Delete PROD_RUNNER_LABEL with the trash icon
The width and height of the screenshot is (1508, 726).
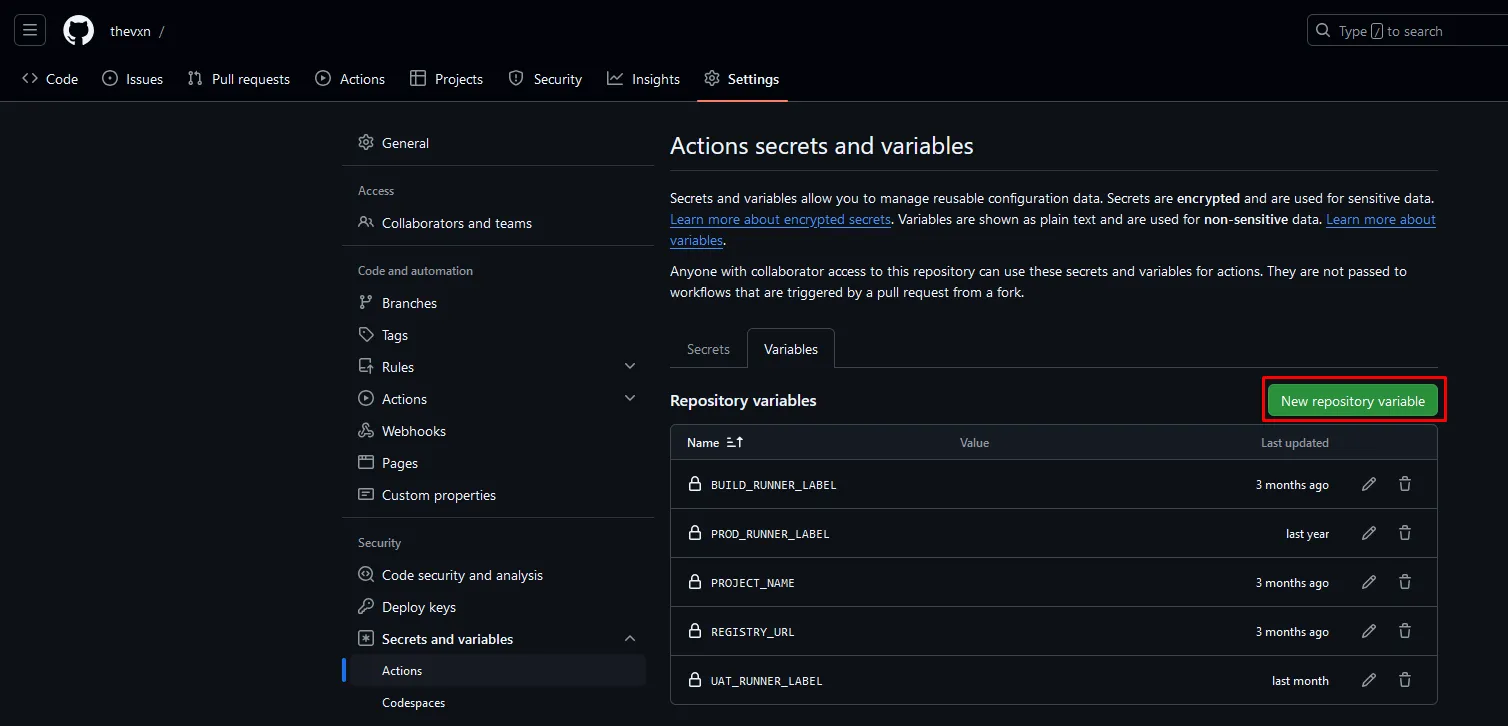tap(1405, 533)
